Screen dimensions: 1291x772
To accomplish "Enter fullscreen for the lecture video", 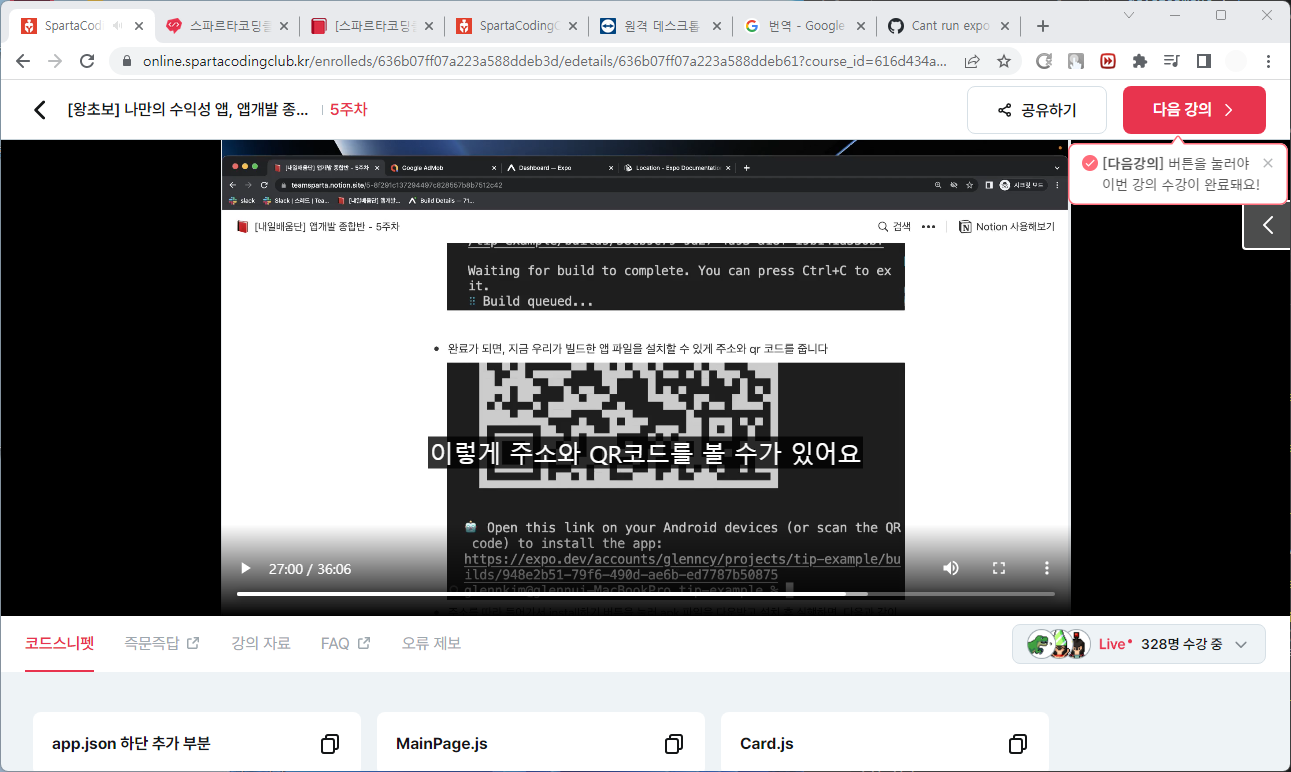I will (998, 568).
